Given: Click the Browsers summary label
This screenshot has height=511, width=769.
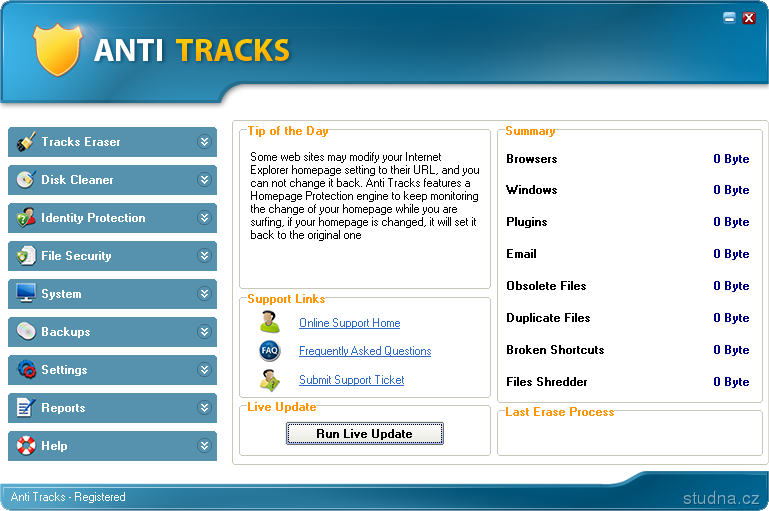Looking at the screenshot, I should [x=532, y=159].
